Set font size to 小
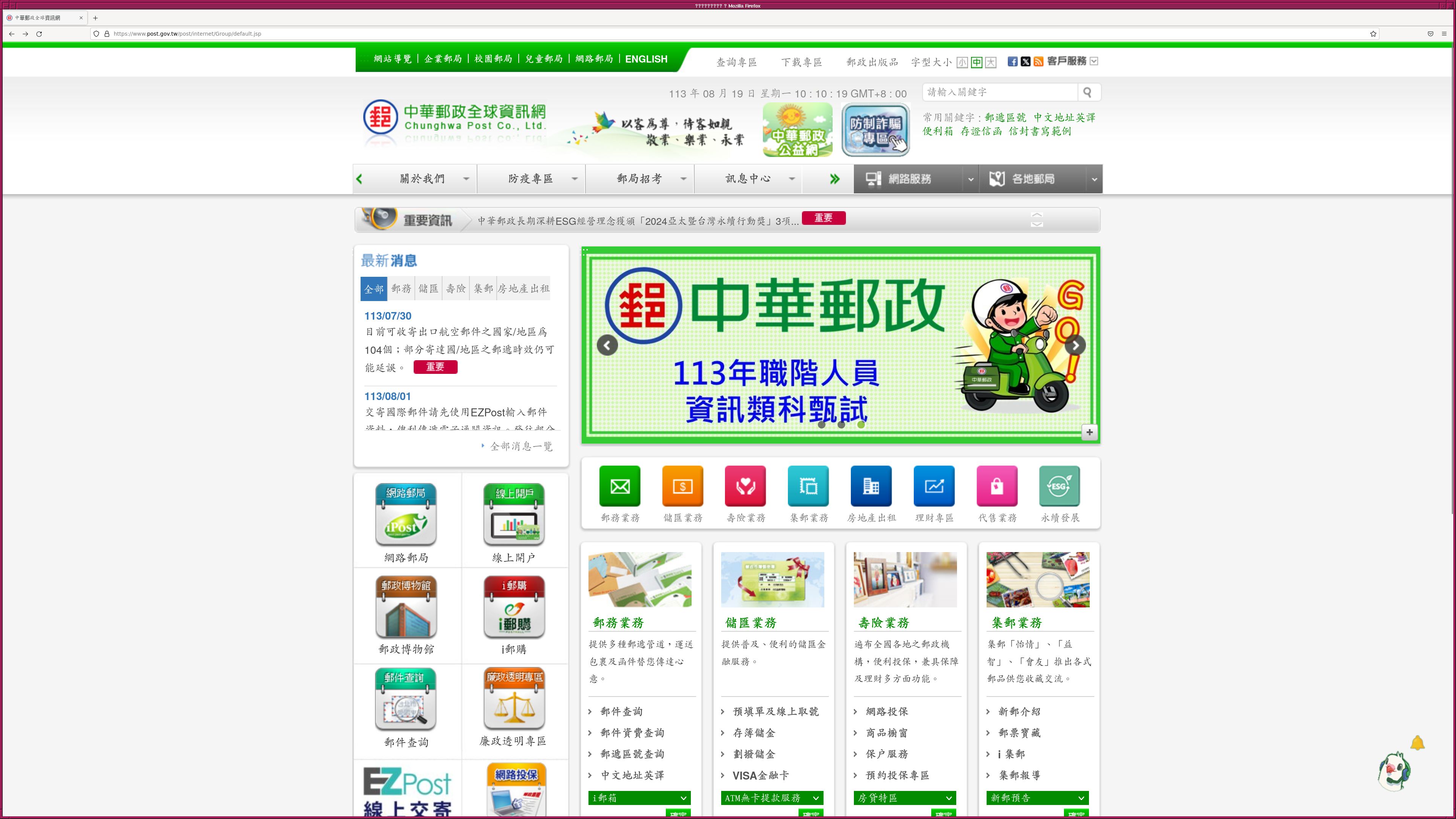 coord(962,62)
